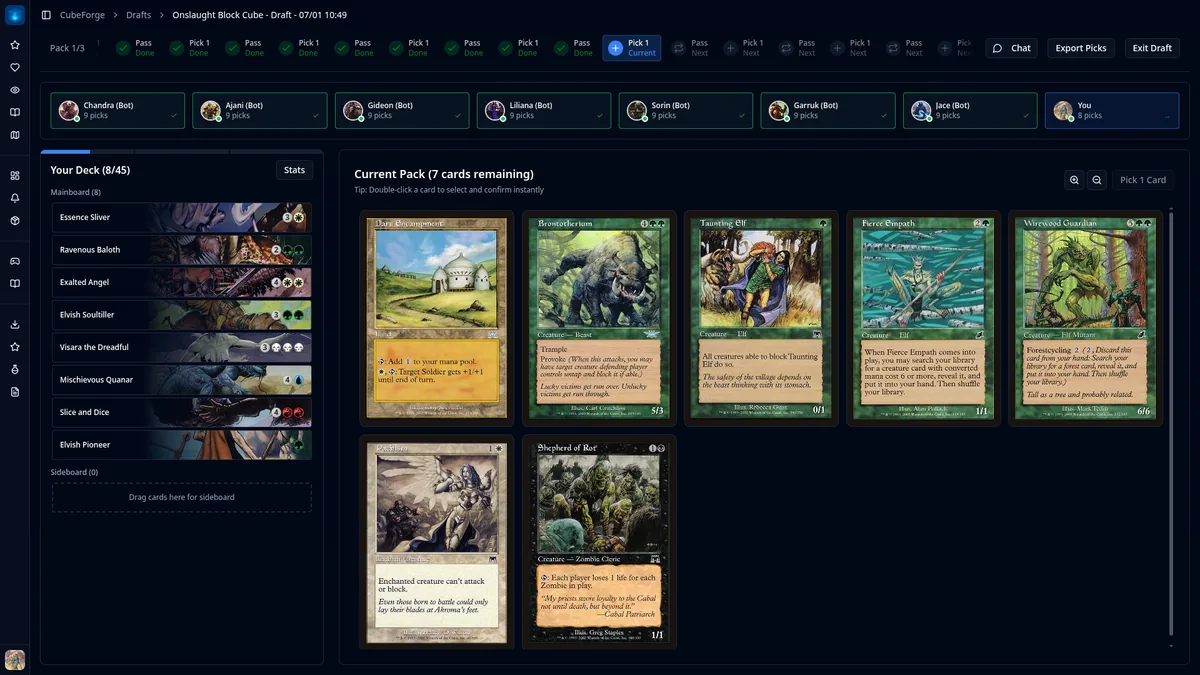The width and height of the screenshot is (1200, 675).
Task: Select Mischievous Quanar in deck list
Action: tap(182, 380)
